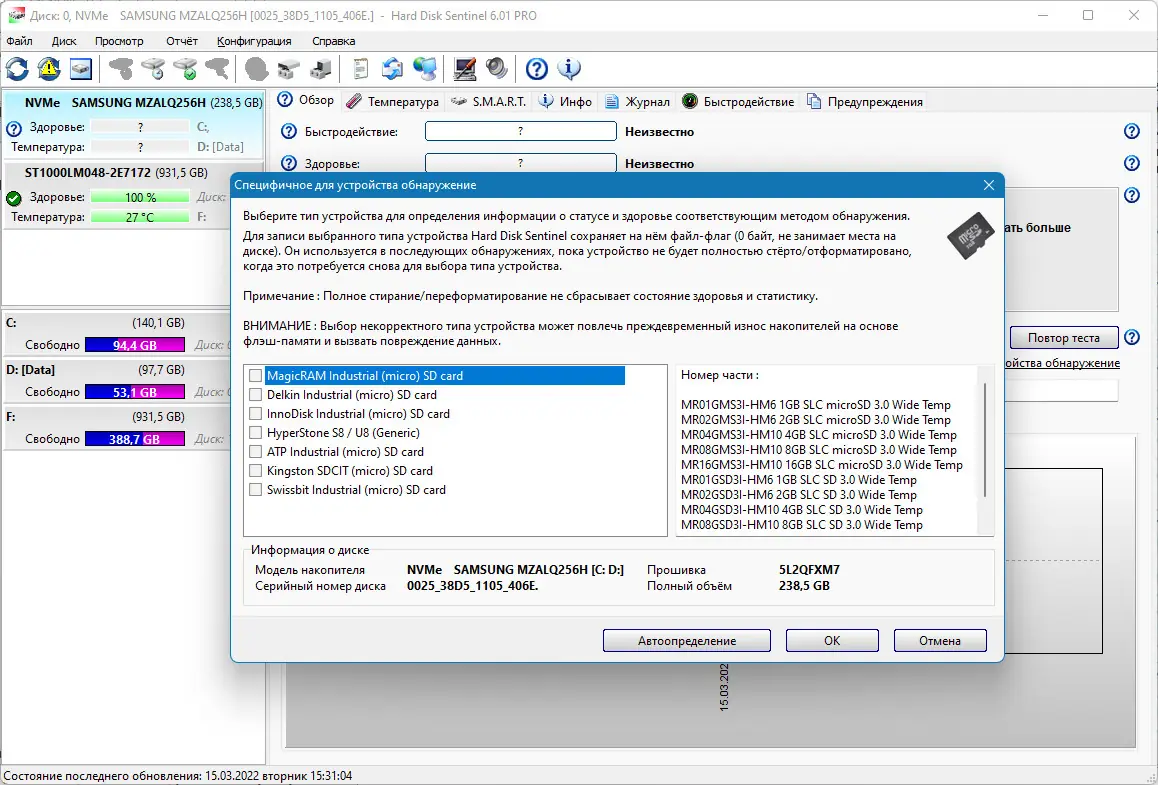Click the text report document icon

pos(360,69)
